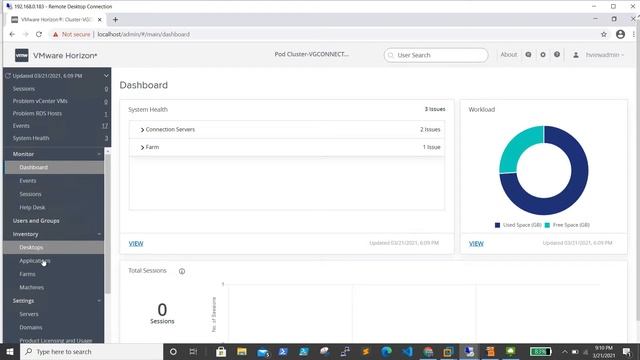Click Problem vCenter VMs count
The image size is (640, 360).
(106, 101)
